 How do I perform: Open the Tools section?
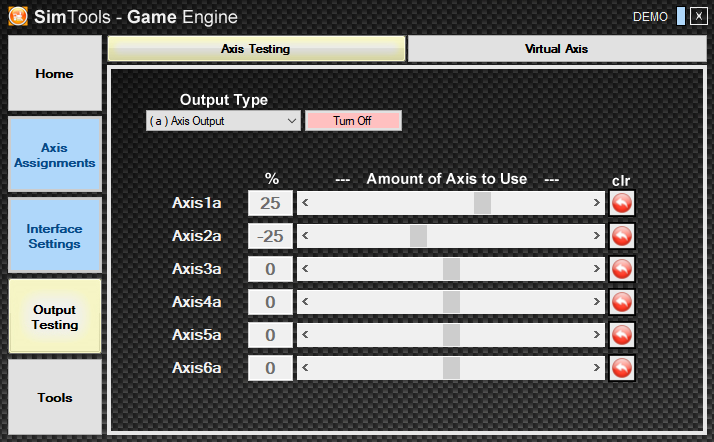point(55,397)
